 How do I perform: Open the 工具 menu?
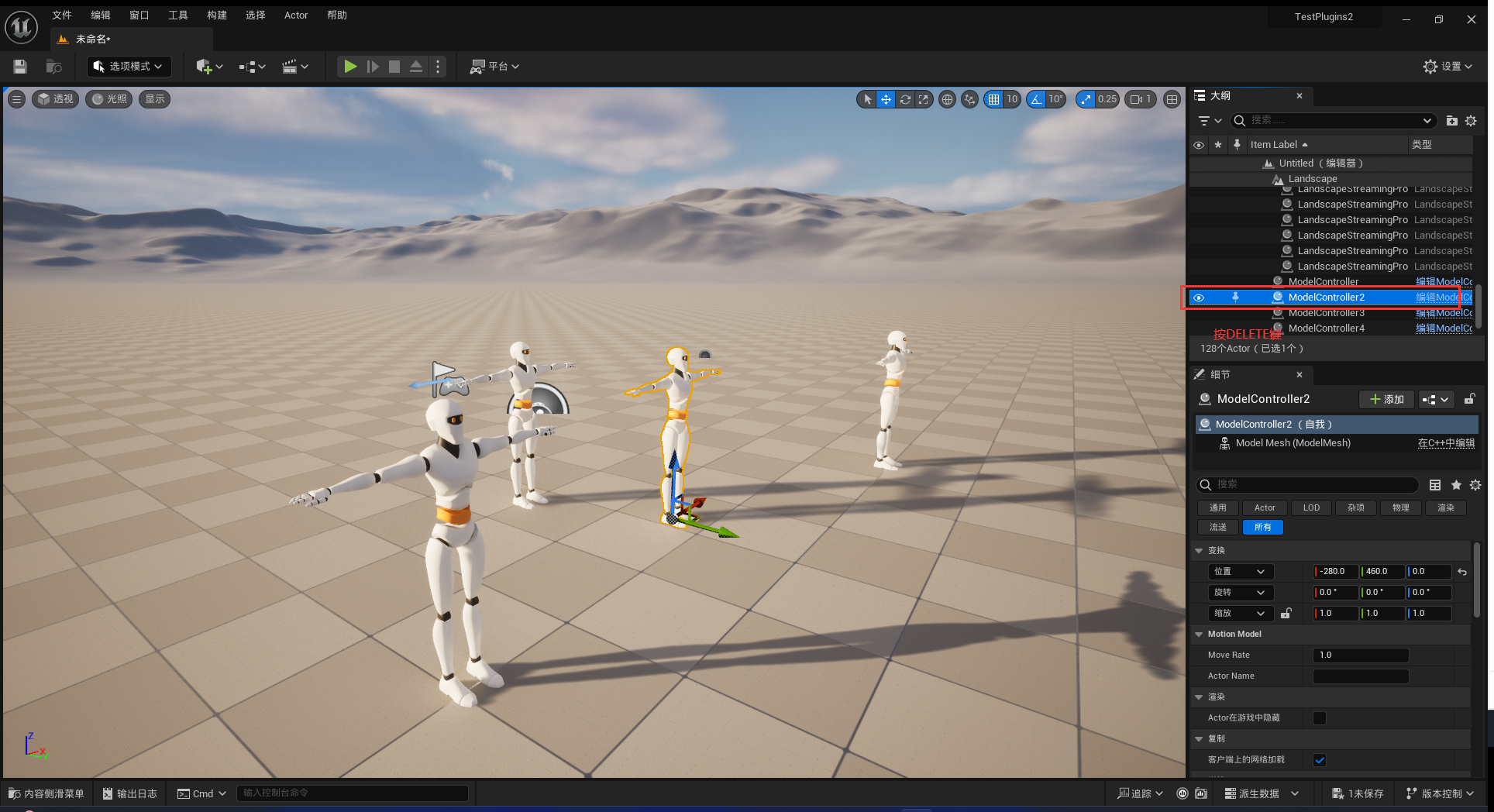(x=178, y=15)
